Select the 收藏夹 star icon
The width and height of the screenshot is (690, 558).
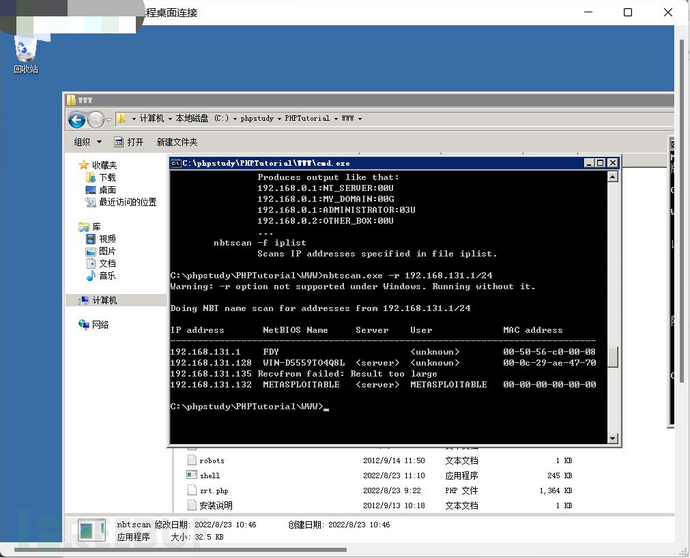pyautogui.click(x=84, y=165)
